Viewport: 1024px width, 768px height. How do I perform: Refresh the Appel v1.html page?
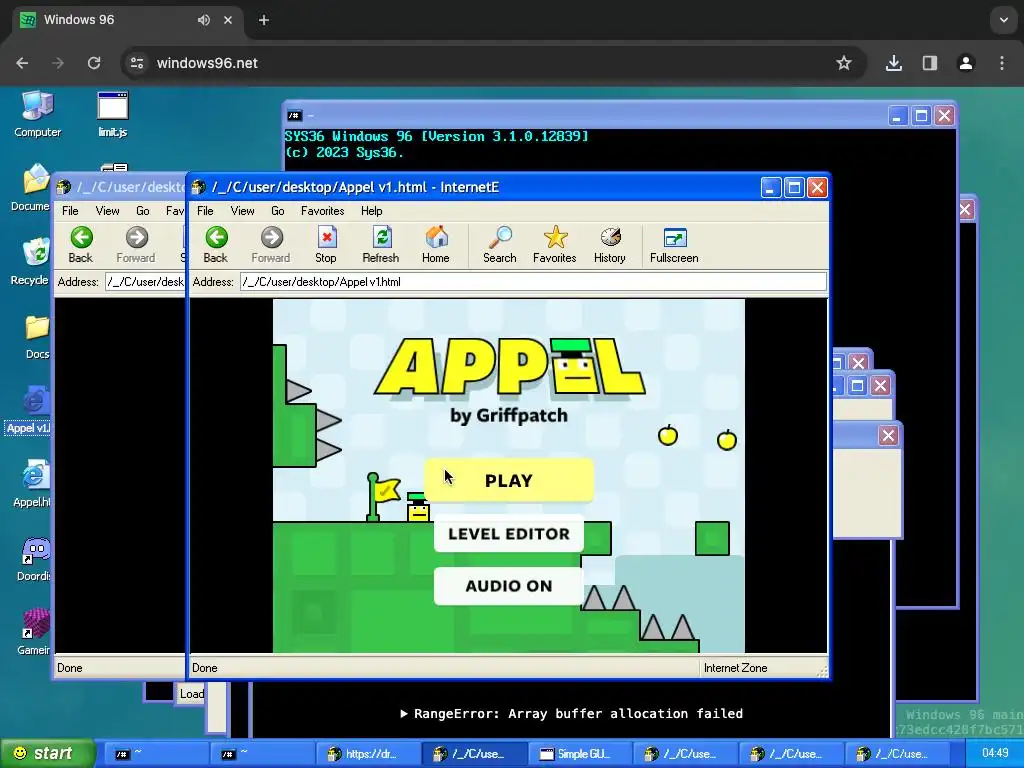tap(381, 245)
